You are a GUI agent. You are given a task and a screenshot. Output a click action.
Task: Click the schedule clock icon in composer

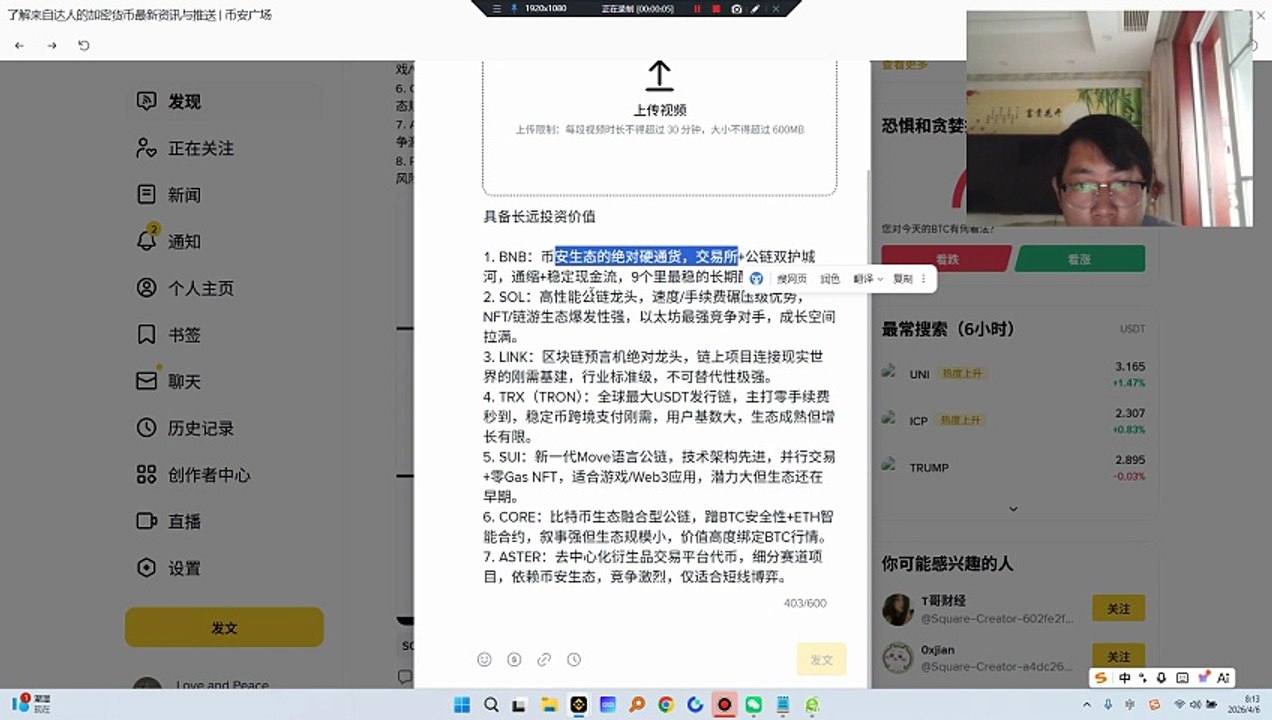click(x=574, y=659)
